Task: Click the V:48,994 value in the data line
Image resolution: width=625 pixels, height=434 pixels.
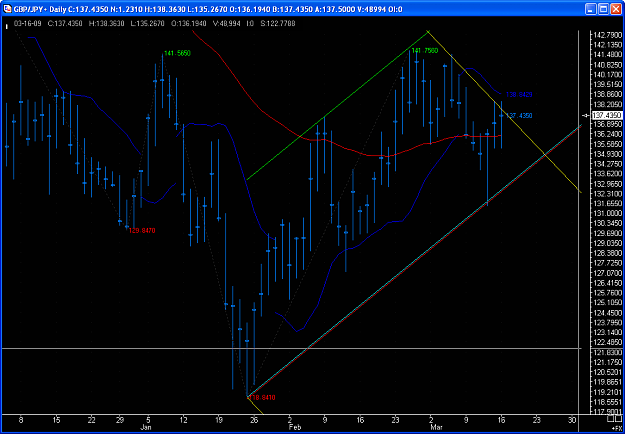Action: coord(227,24)
